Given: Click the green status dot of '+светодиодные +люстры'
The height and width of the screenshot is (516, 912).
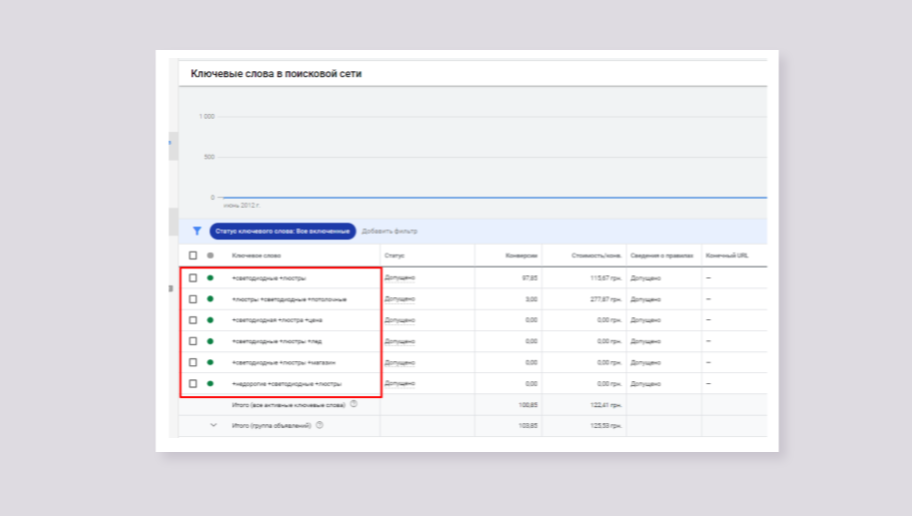Looking at the screenshot, I should point(211,278).
